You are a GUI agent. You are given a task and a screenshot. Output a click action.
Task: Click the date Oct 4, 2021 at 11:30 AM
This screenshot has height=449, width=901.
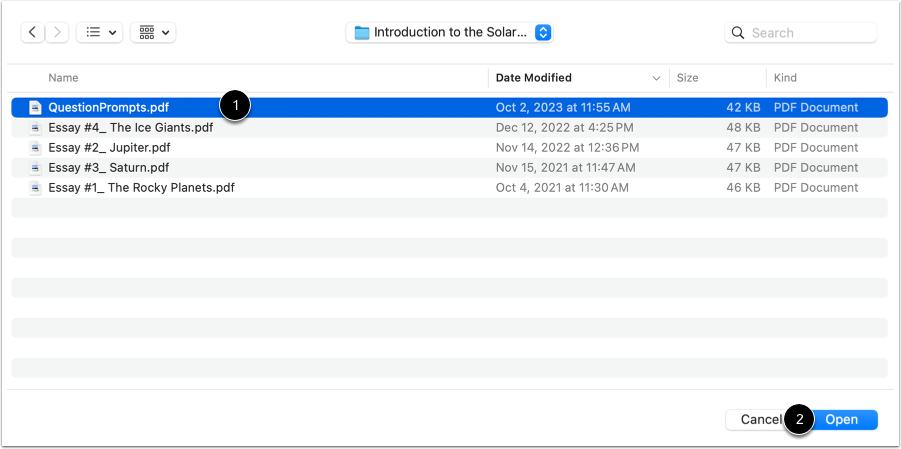pos(562,187)
